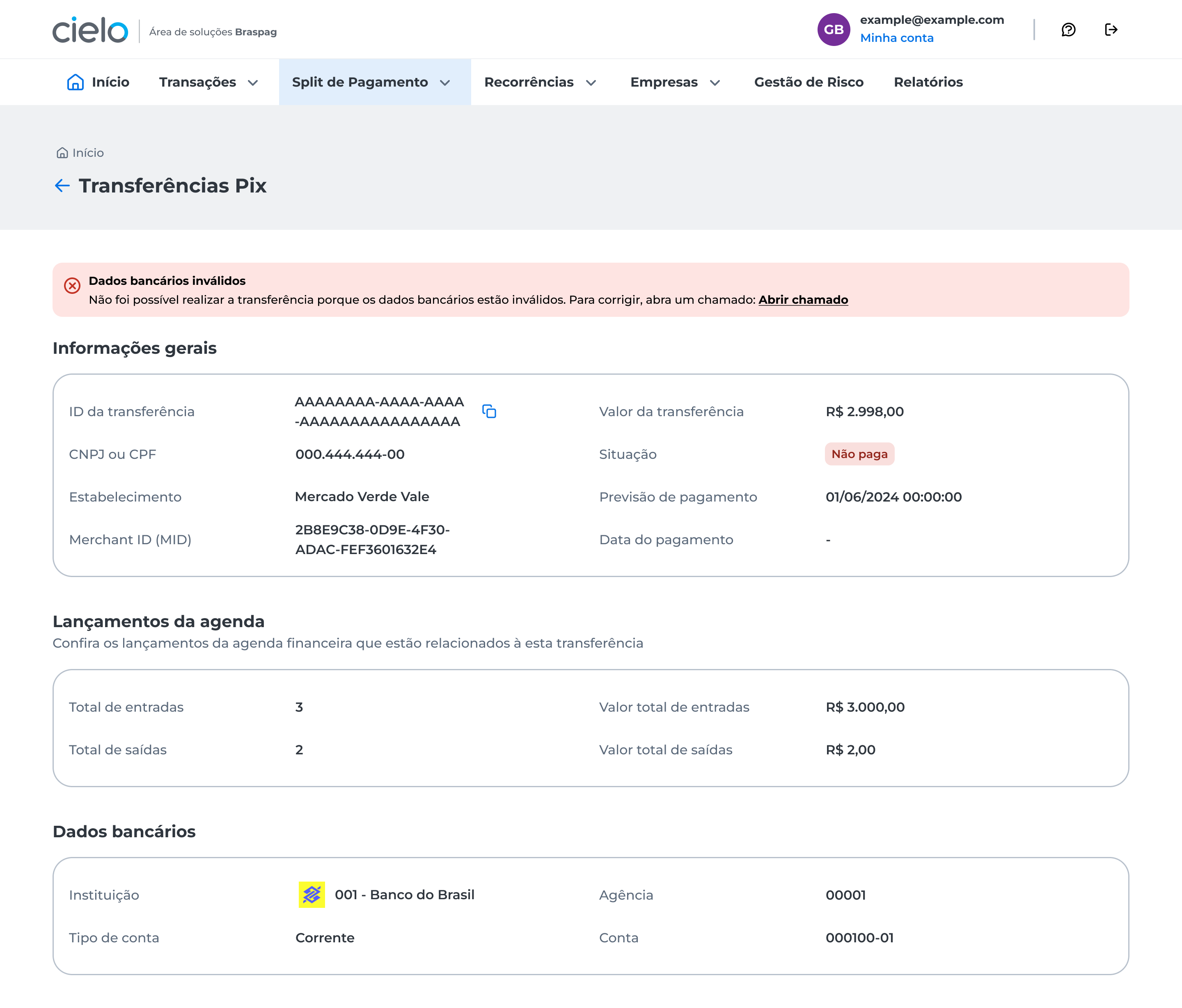The width and height of the screenshot is (1182, 1008).
Task: Open the Transações menu
Action: tap(209, 82)
